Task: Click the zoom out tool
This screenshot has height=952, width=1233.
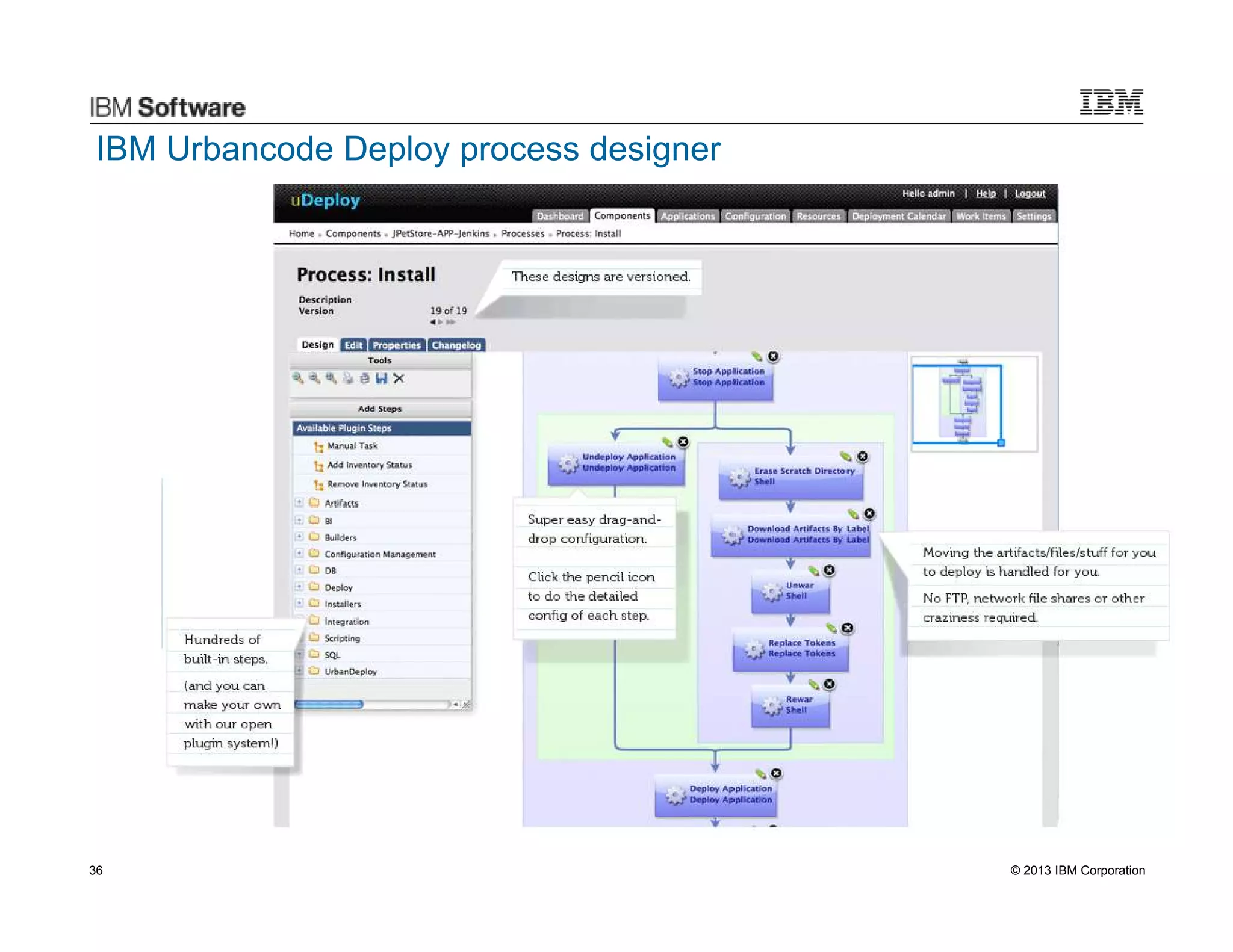Action: tap(314, 379)
